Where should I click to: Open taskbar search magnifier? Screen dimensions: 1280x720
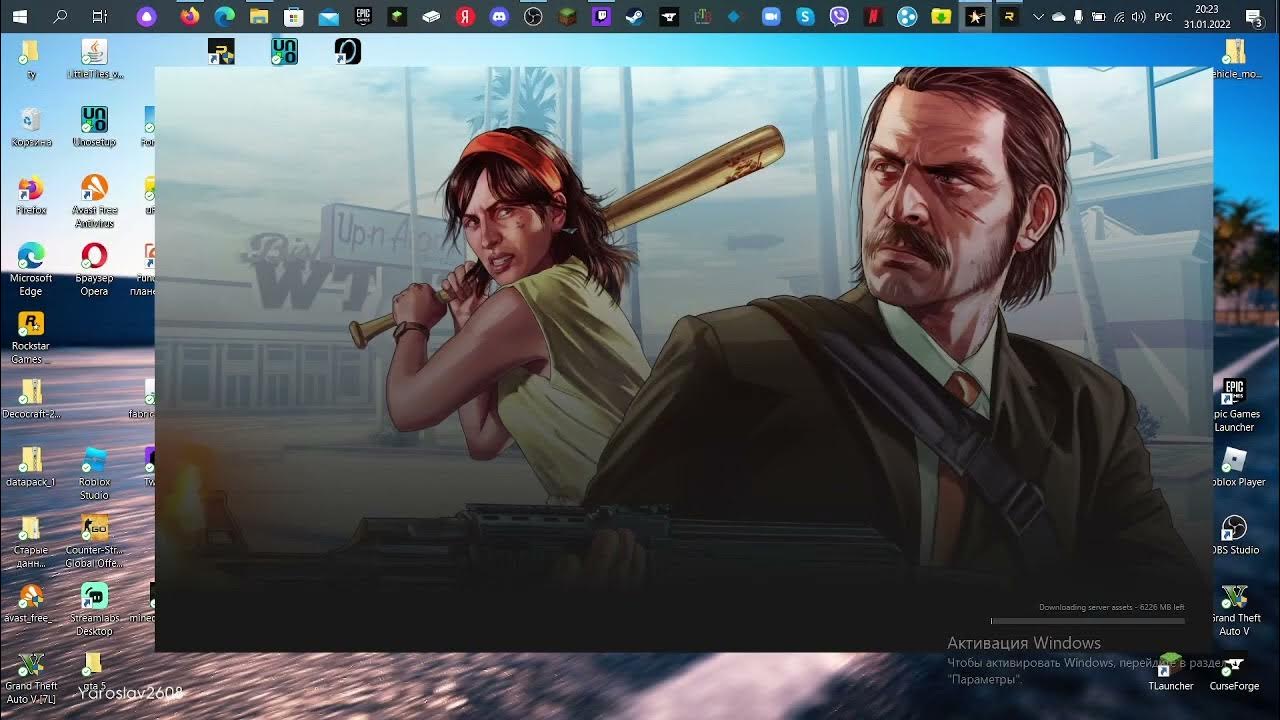click(60, 16)
